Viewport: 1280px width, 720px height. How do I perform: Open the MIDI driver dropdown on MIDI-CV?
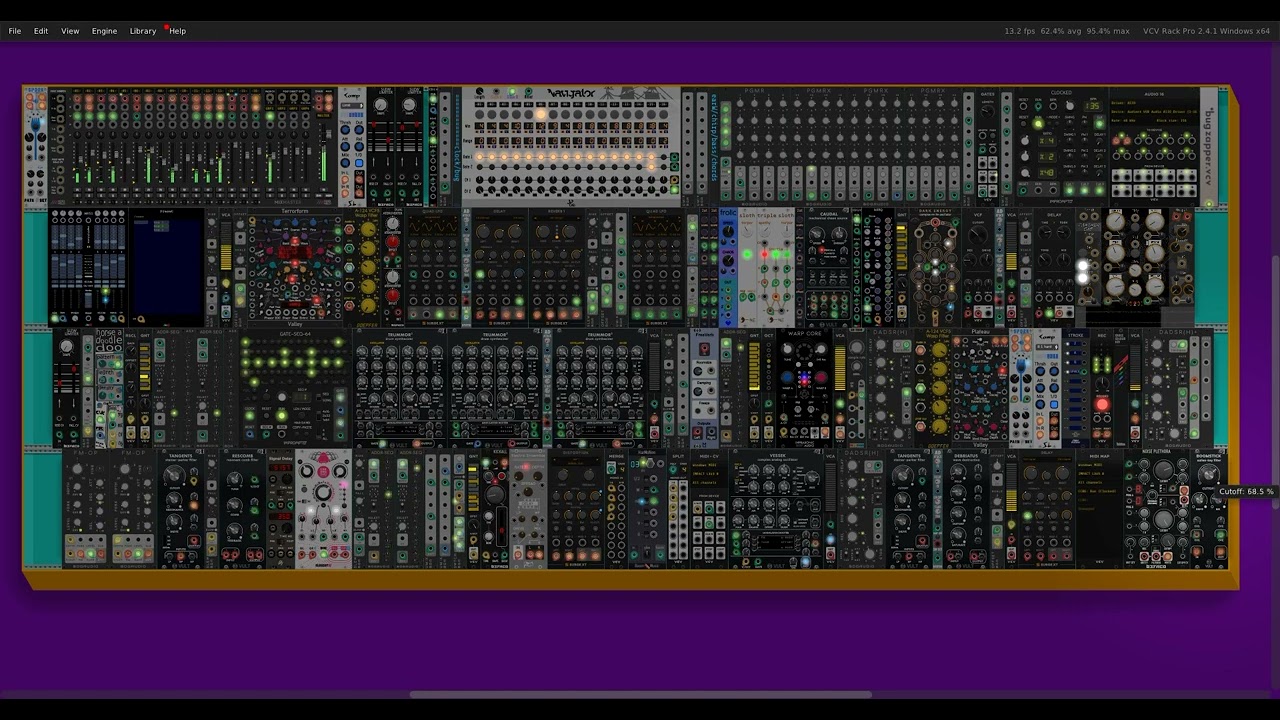[x=708, y=465]
